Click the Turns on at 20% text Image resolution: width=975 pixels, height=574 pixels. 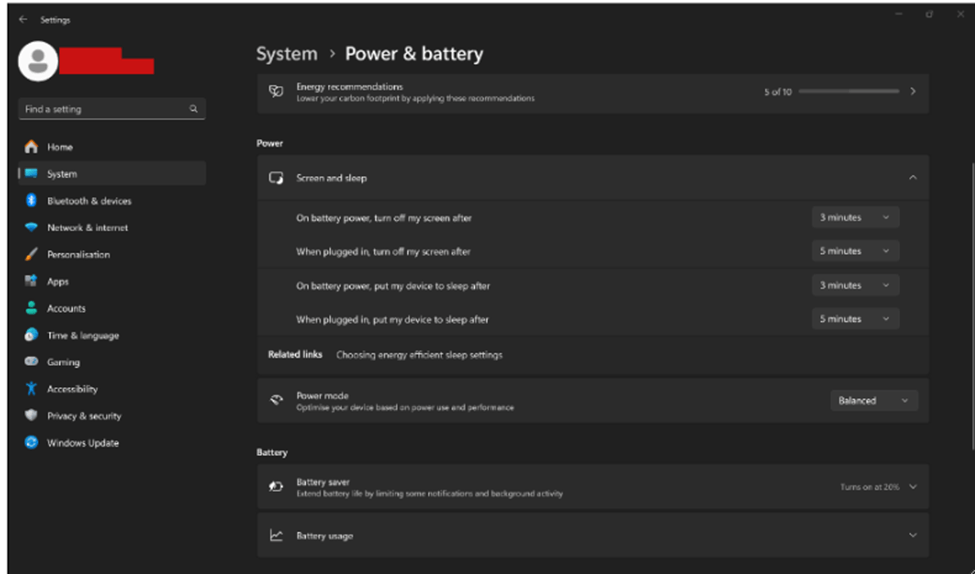tap(869, 487)
